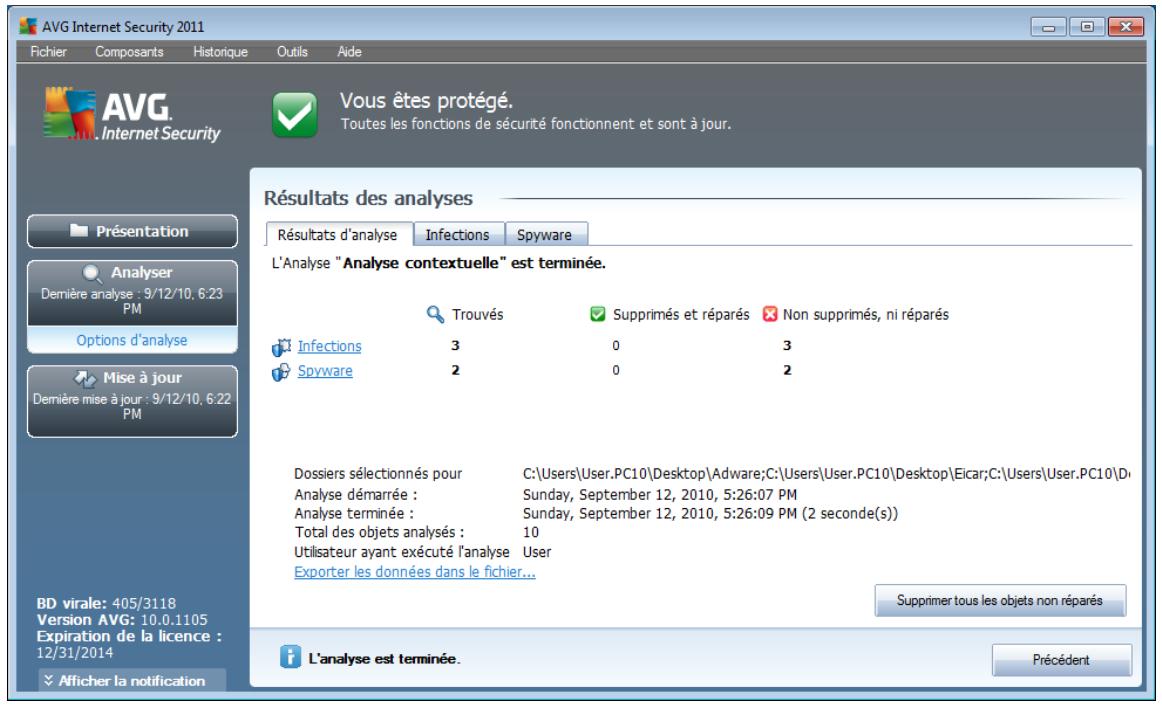The image size is (1162, 706).
Task: Click the Vous êtes protégé heading
Action: (426, 100)
